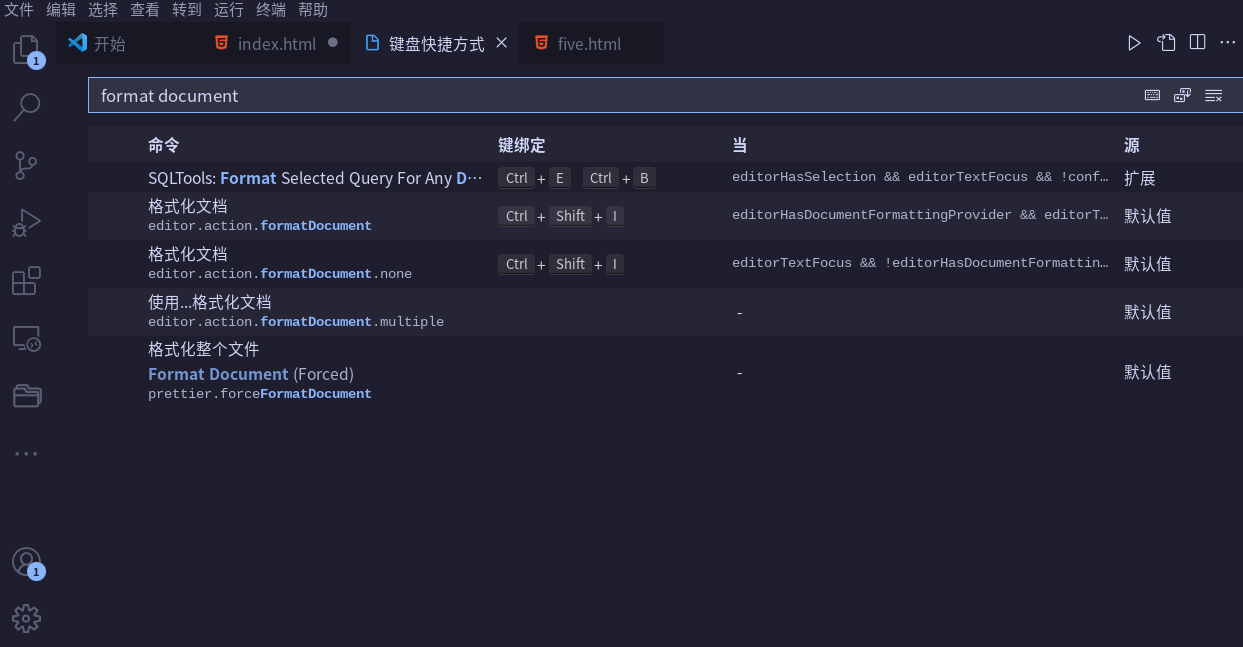Open the Search panel icon
The height and width of the screenshot is (647, 1243).
(x=26, y=107)
